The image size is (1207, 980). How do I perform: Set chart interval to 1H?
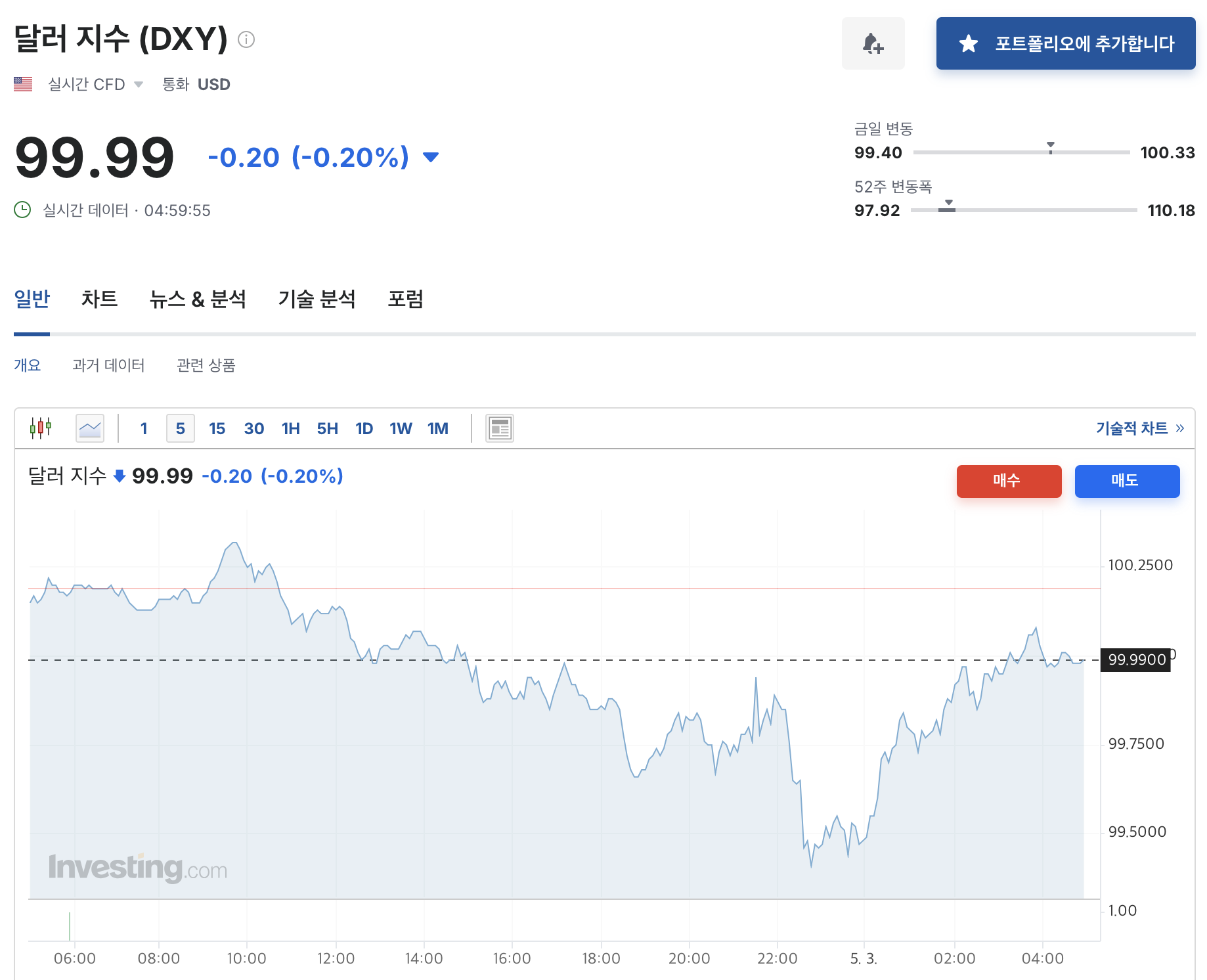(290, 428)
